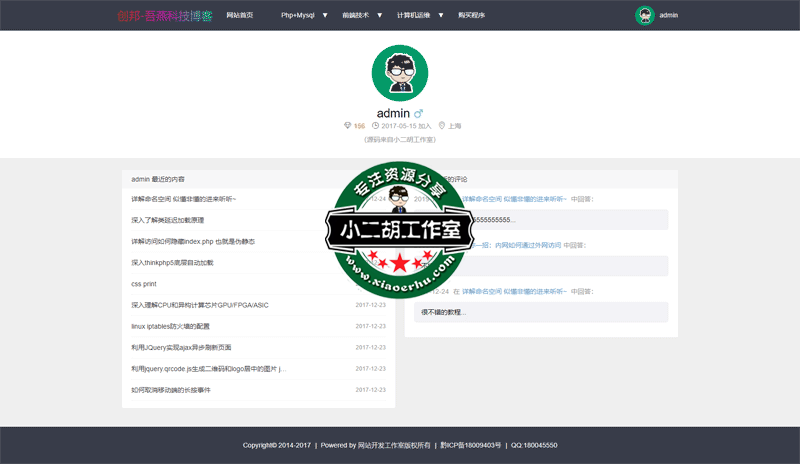
Task: Open article 深入了解类延迟加载原理
Action: (x=167, y=220)
